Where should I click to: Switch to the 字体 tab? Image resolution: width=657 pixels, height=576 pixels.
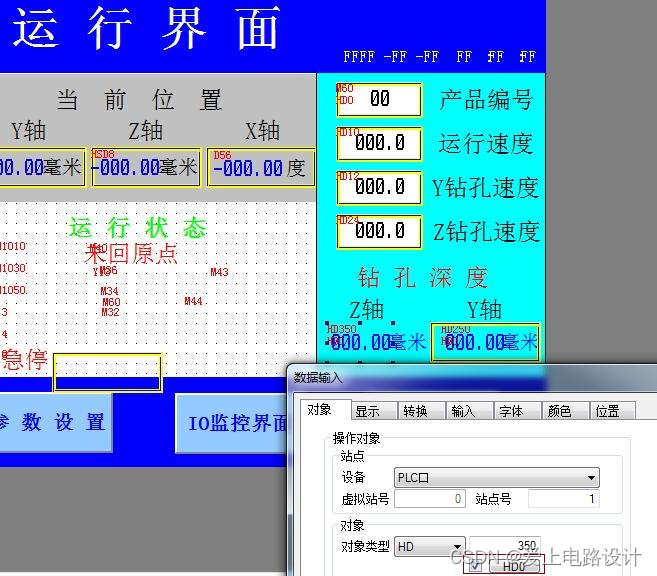coord(517,411)
